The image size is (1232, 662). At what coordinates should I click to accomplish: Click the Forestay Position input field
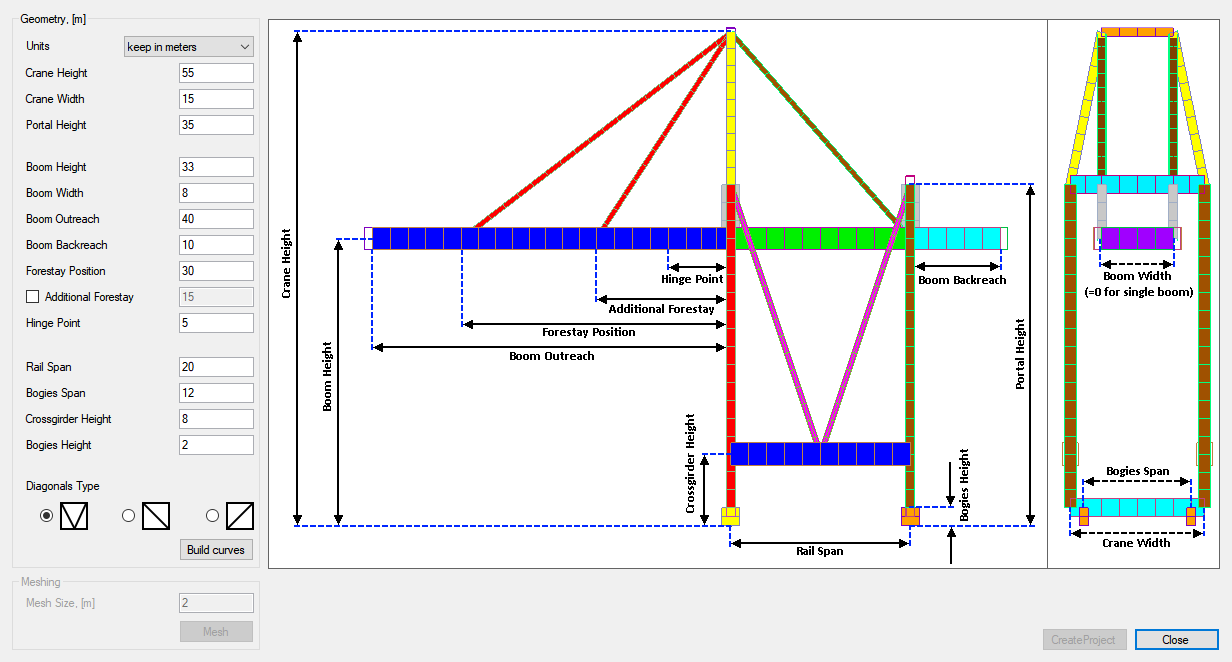216,270
